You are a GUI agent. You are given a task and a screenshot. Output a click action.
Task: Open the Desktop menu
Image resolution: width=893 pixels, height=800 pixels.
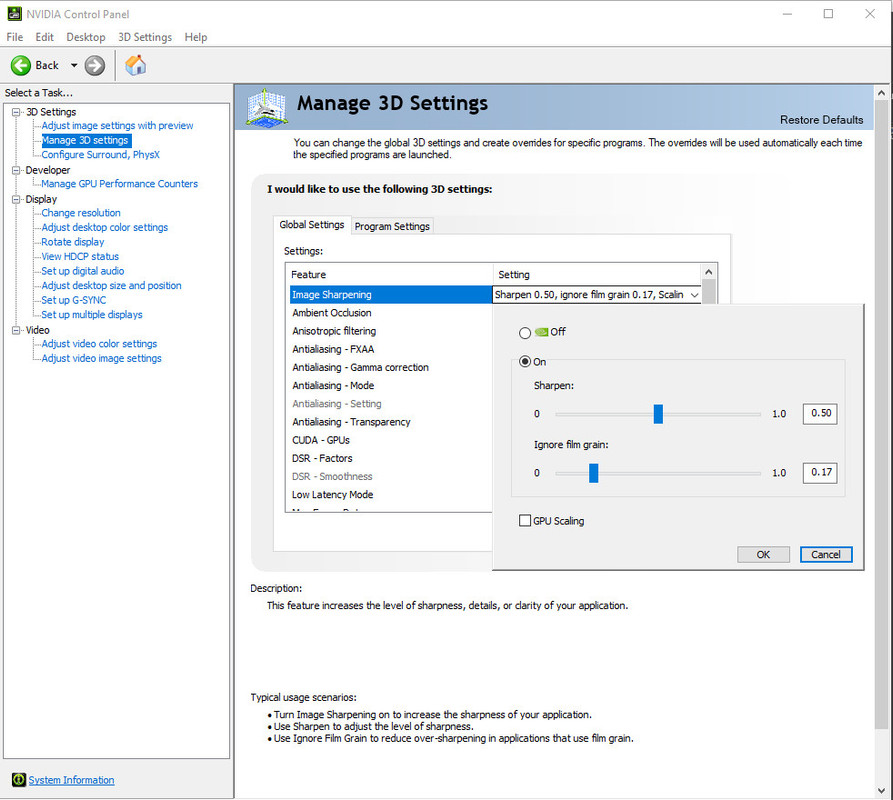(x=86, y=37)
